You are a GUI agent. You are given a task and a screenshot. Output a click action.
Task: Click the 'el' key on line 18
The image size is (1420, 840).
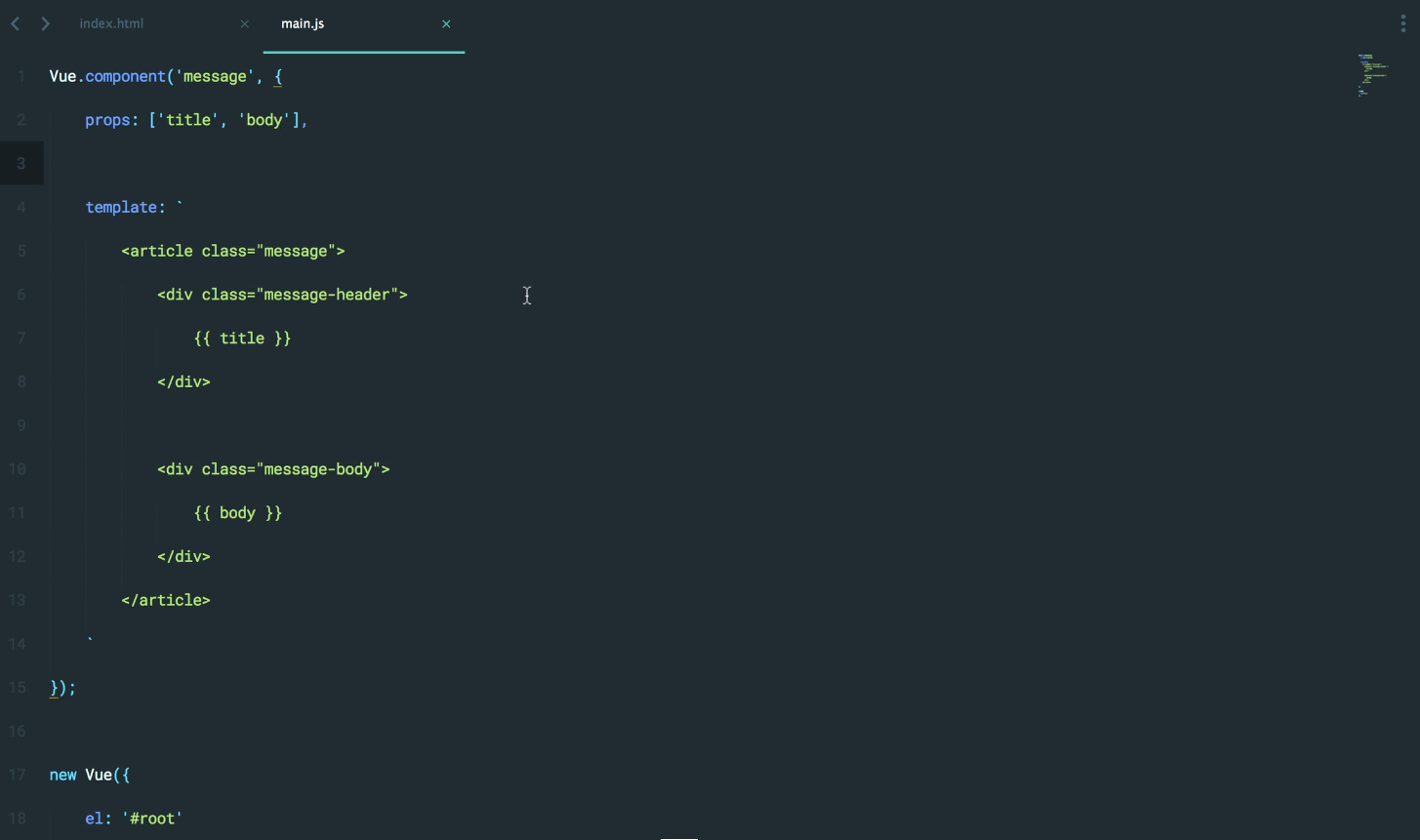[94, 819]
